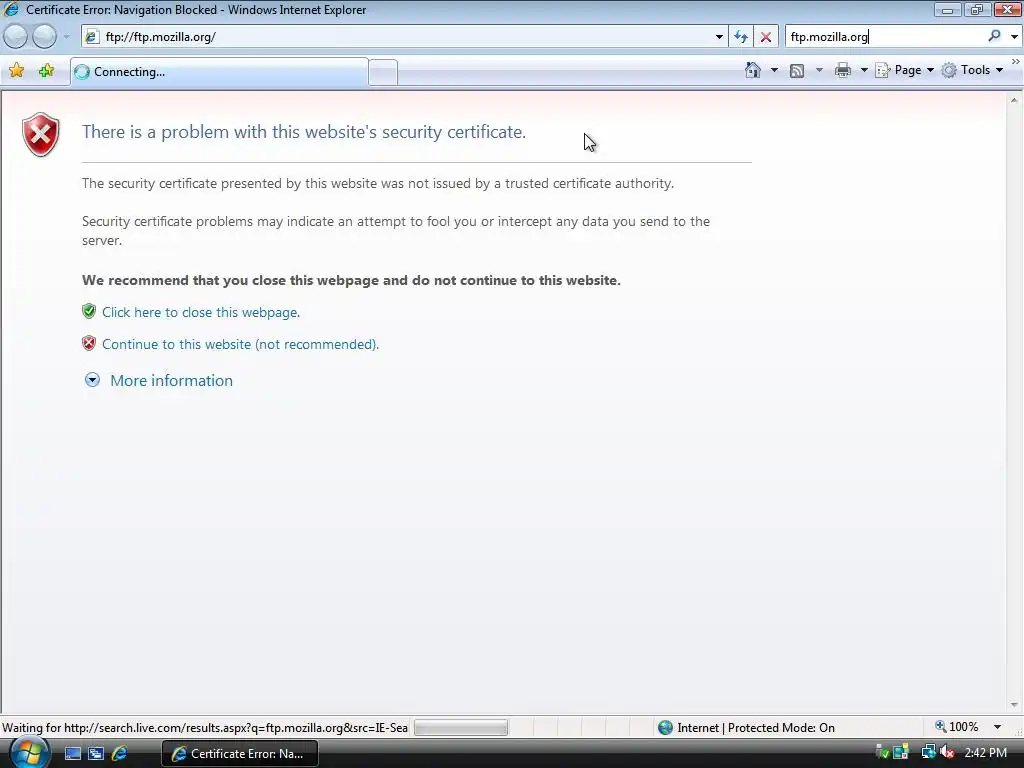Image resolution: width=1024 pixels, height=768 pixels.
Task: Click the security heading text about certificate
Action: coord(304,132)
